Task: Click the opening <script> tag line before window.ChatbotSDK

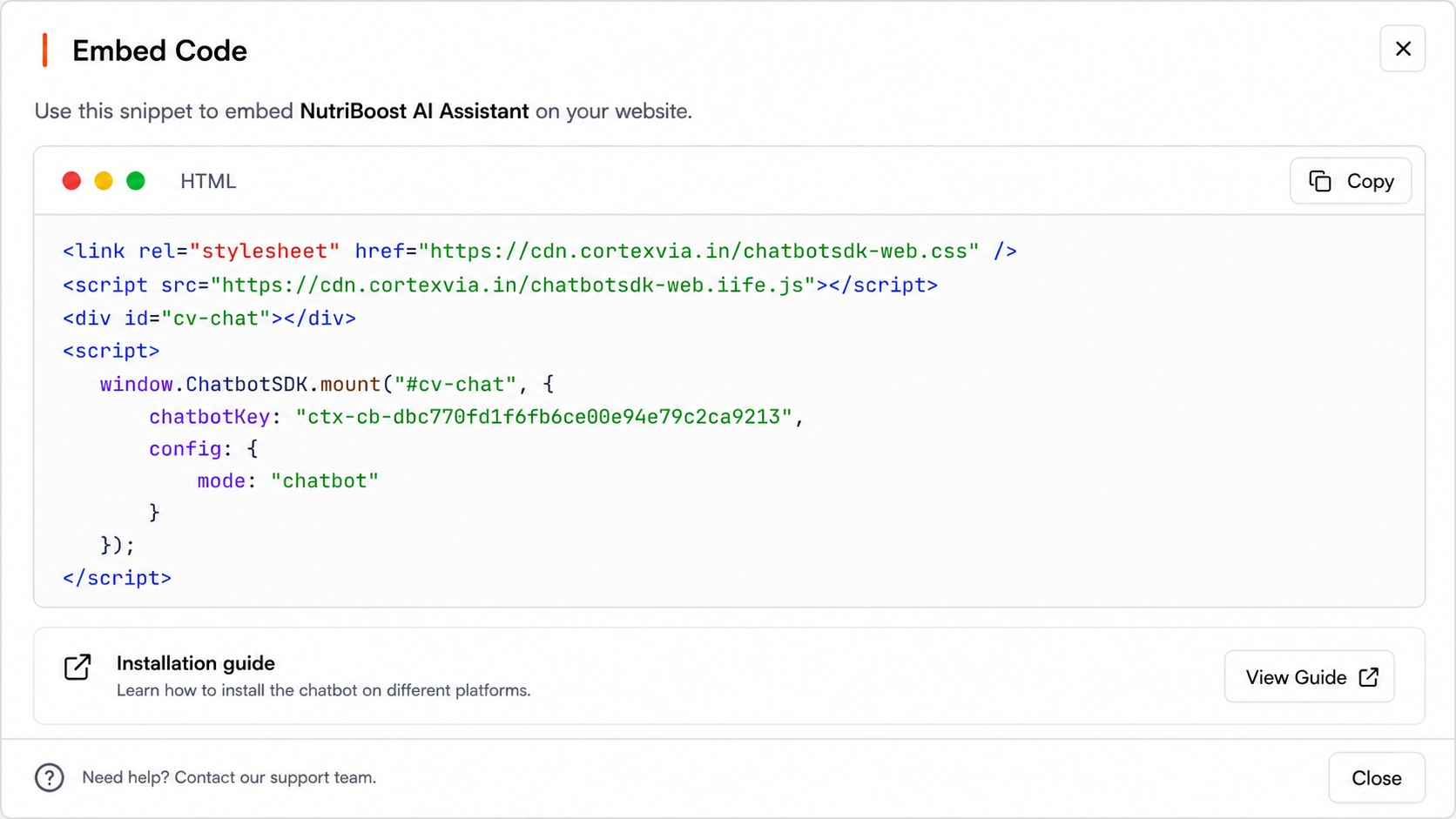Action: [111, 351]
